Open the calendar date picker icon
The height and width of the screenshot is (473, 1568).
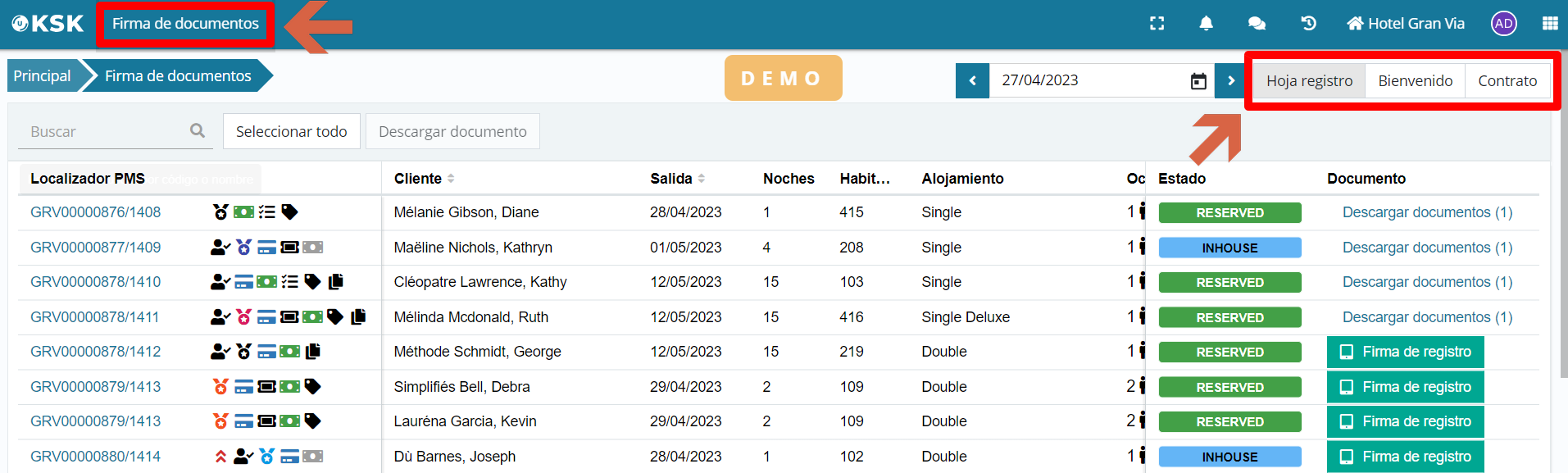[x=1198, y=81]
